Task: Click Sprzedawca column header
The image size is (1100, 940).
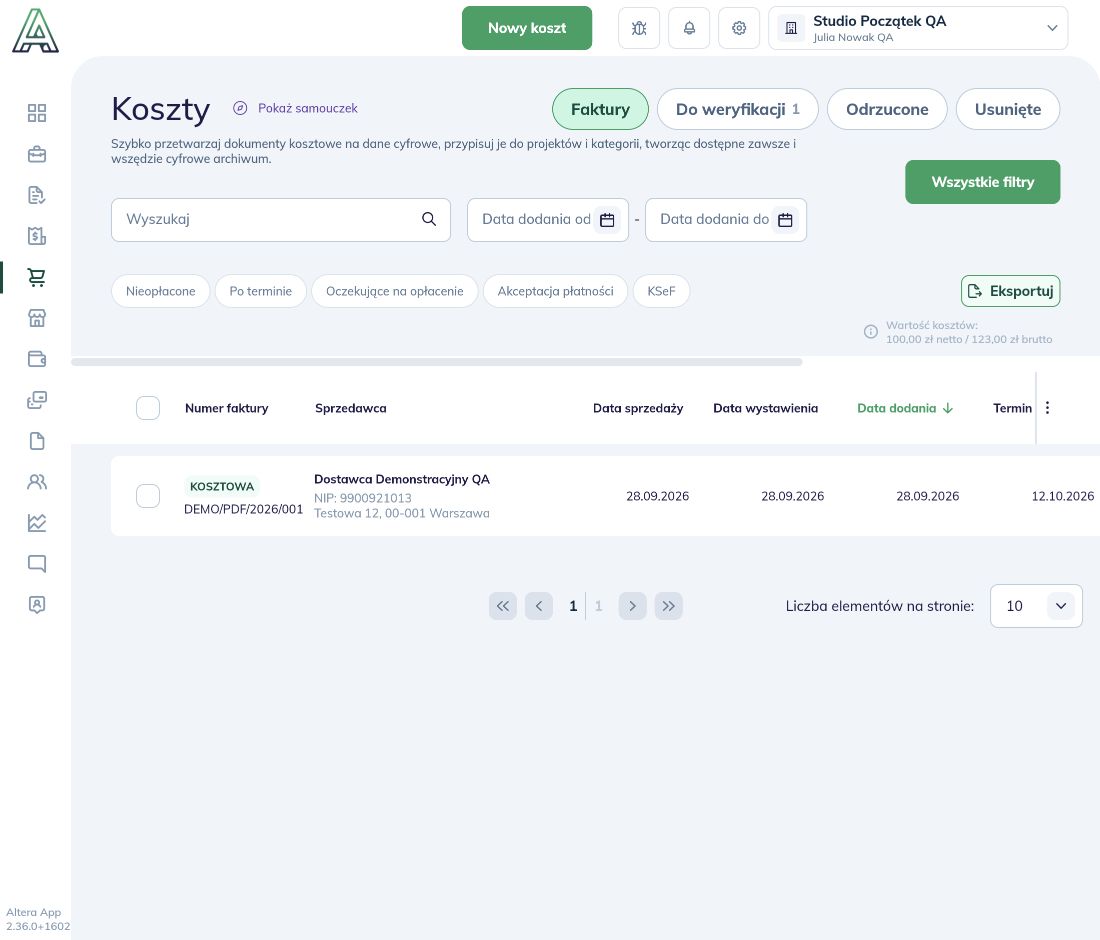Action: coord(351,408)
